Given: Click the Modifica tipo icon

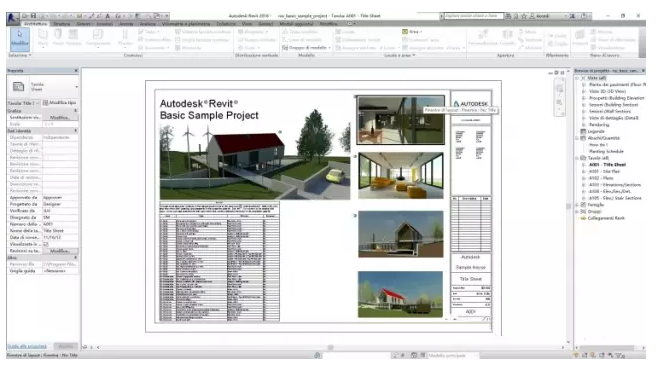Looking at the screenshot, I should coord(45,103).
